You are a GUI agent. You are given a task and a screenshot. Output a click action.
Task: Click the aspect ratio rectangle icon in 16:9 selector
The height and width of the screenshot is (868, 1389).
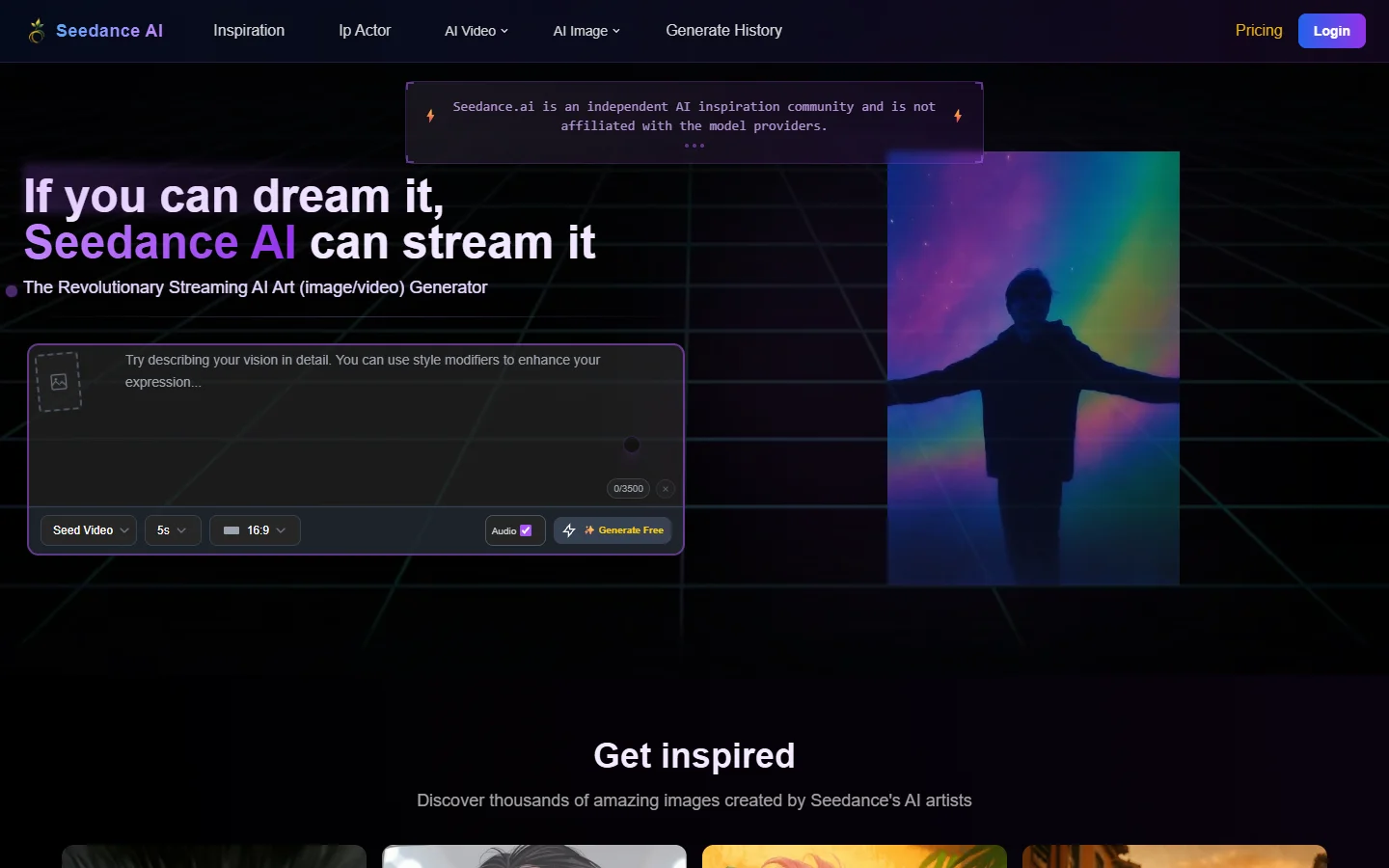click(x=231, y=529)
